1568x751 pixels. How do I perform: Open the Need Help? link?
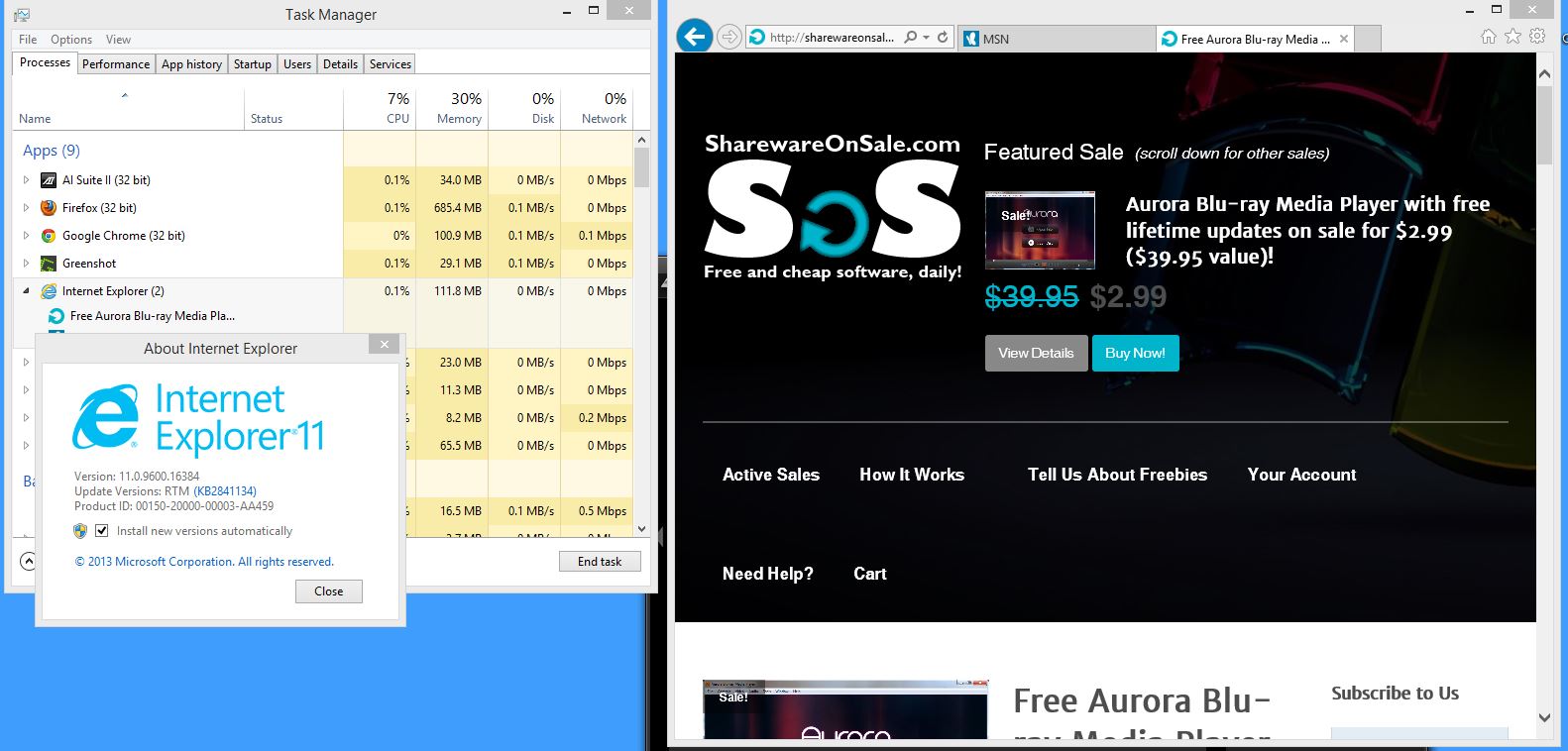coord(768,574)
